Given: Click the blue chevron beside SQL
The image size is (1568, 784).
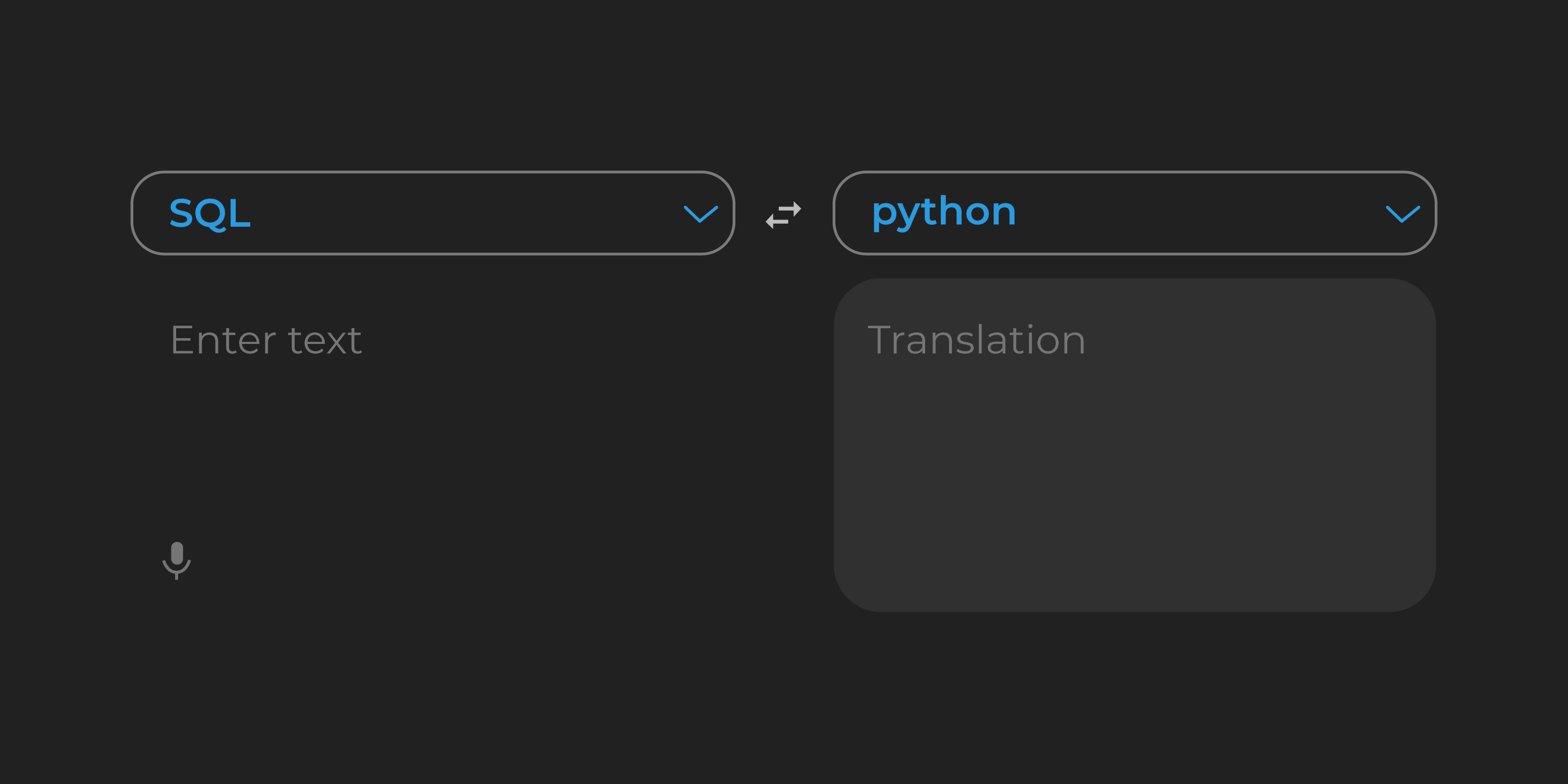Looking at the screenshot, I should pos(700,214).
